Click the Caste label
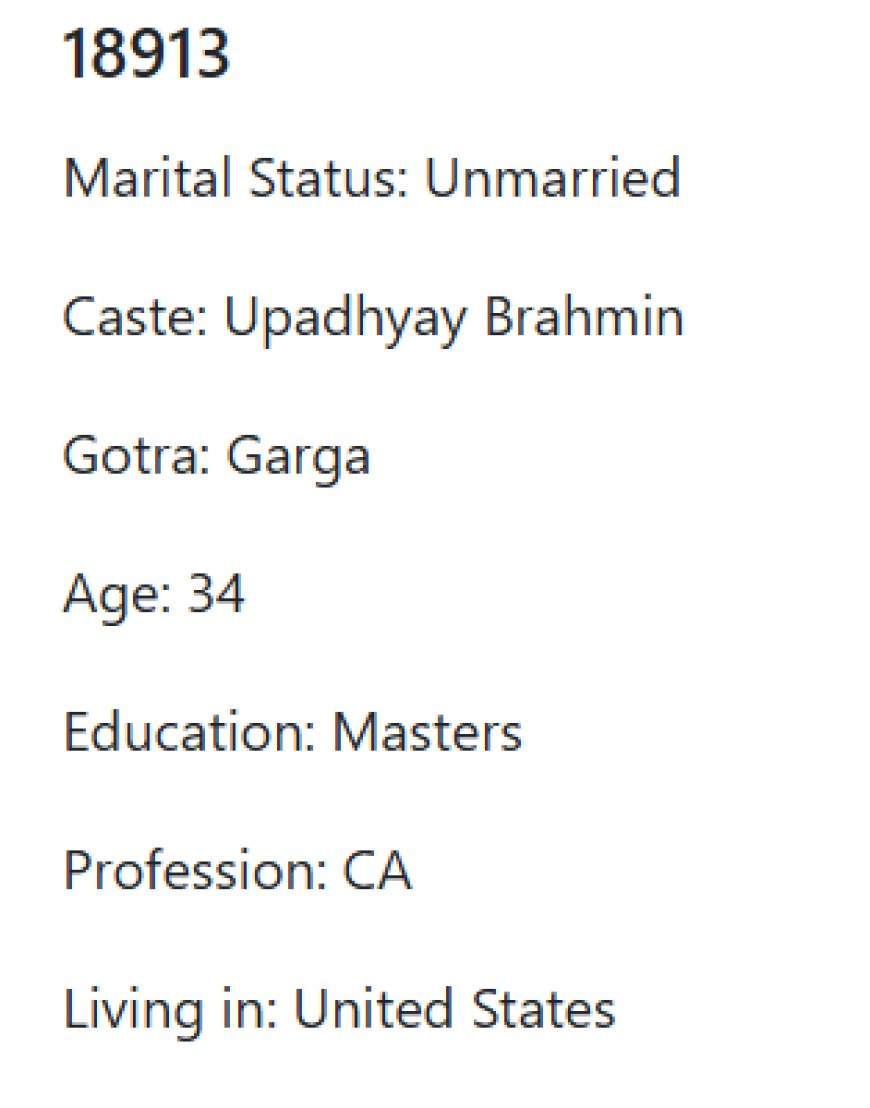 [x=135, y=317]
